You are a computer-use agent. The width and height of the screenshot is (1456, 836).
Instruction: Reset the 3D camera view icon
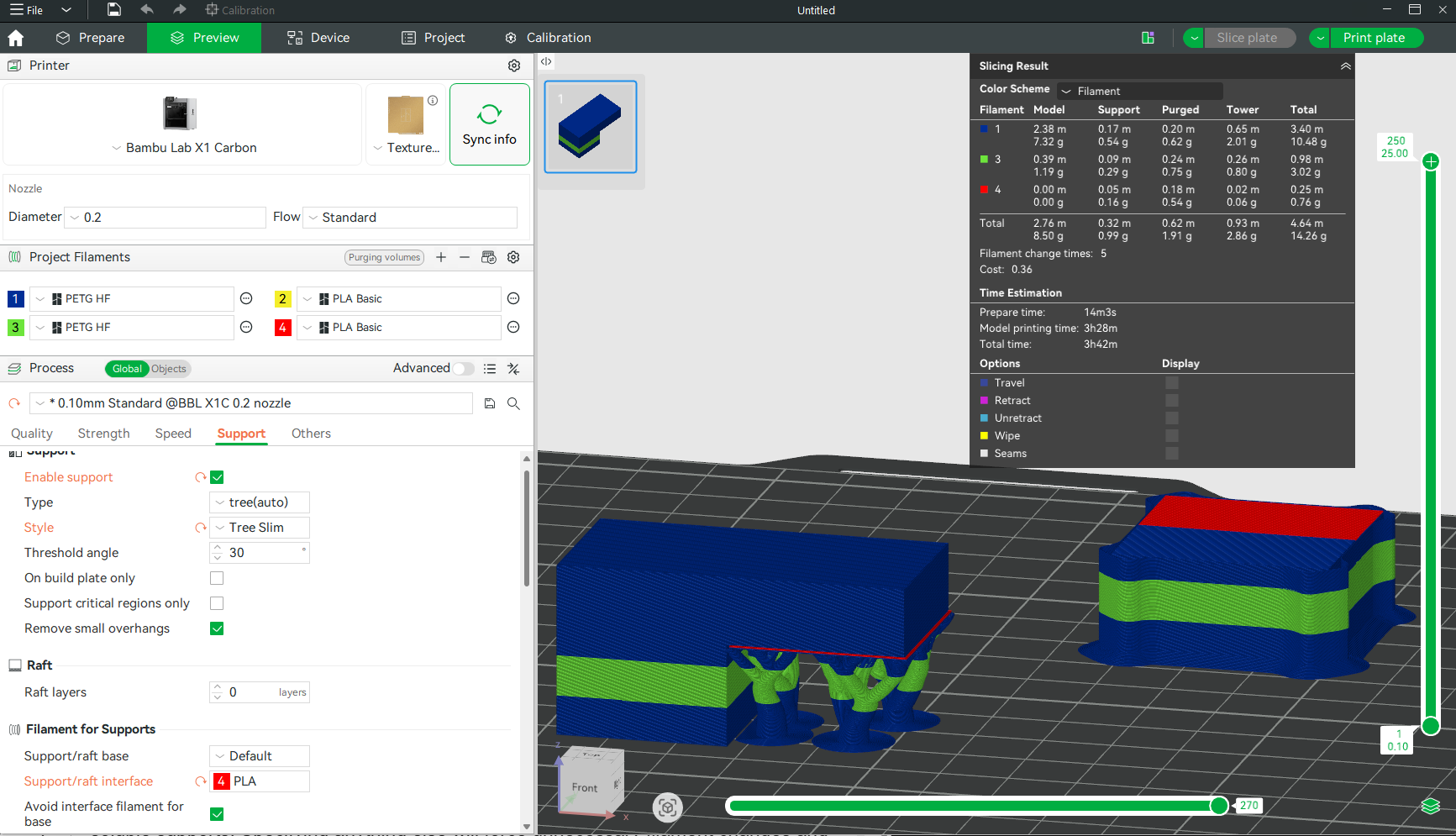(668, 807)
